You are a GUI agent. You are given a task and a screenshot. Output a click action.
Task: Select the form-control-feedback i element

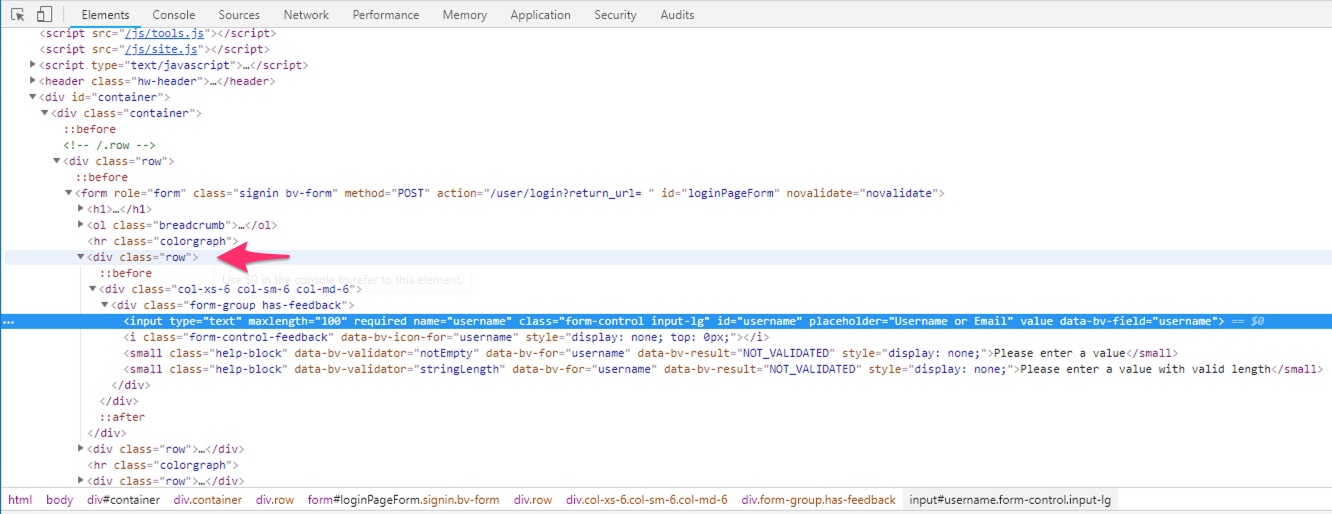[x=446, y=337]
